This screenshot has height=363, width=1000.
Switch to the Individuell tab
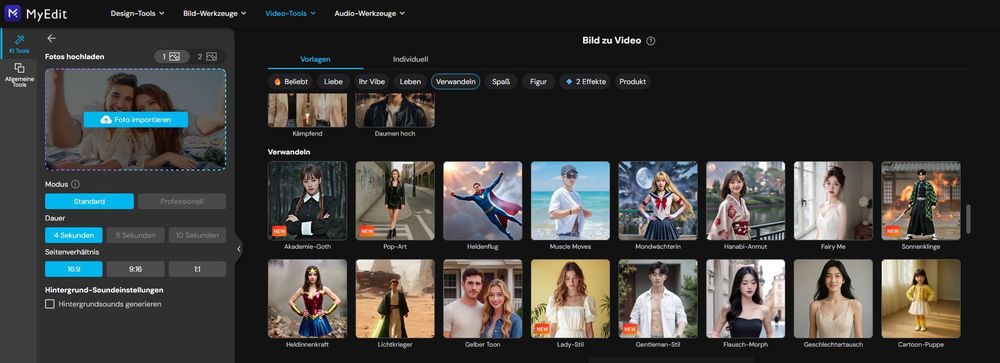411,59
